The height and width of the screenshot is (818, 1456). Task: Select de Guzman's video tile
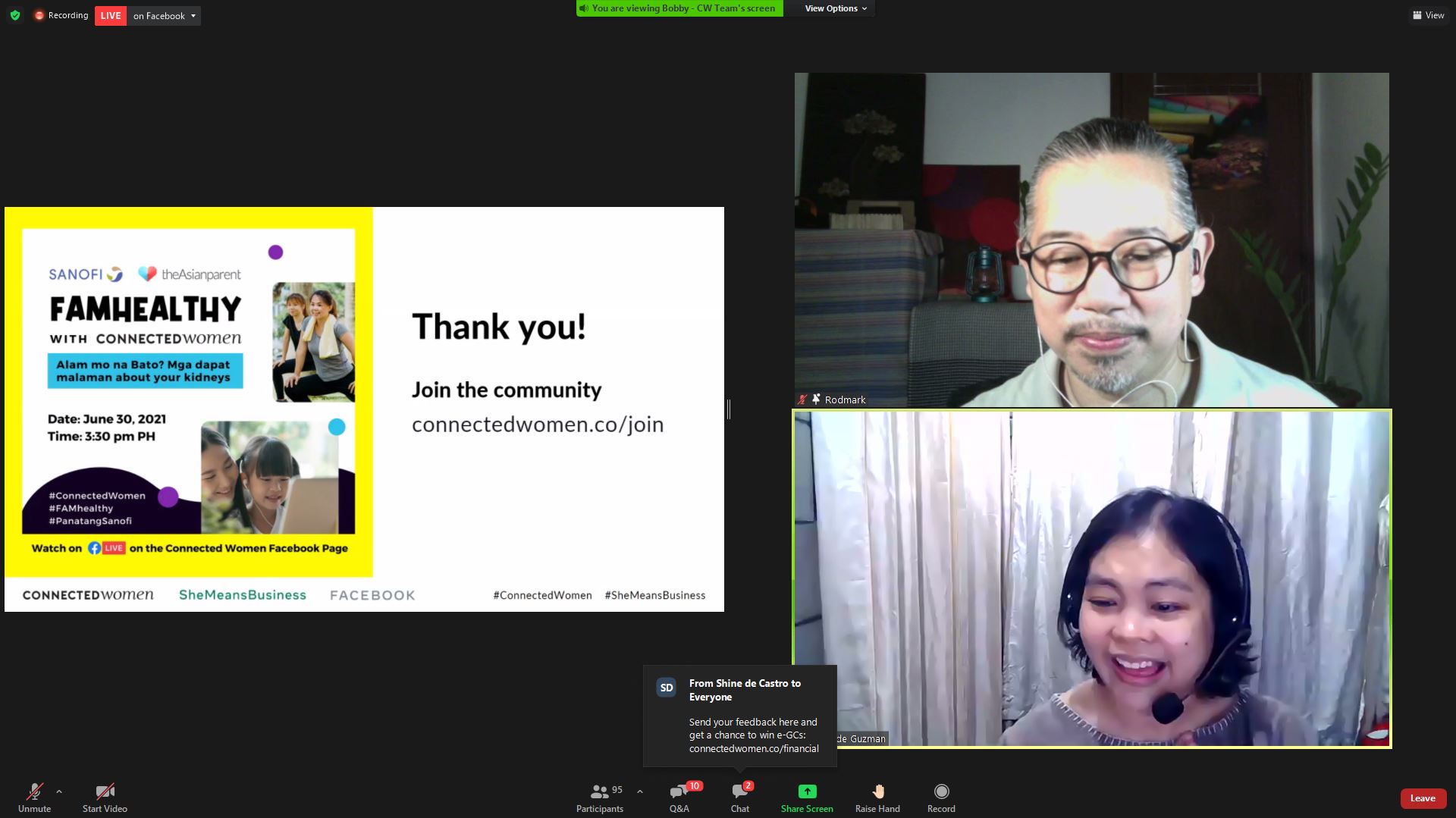click(x=1092, y=579)
